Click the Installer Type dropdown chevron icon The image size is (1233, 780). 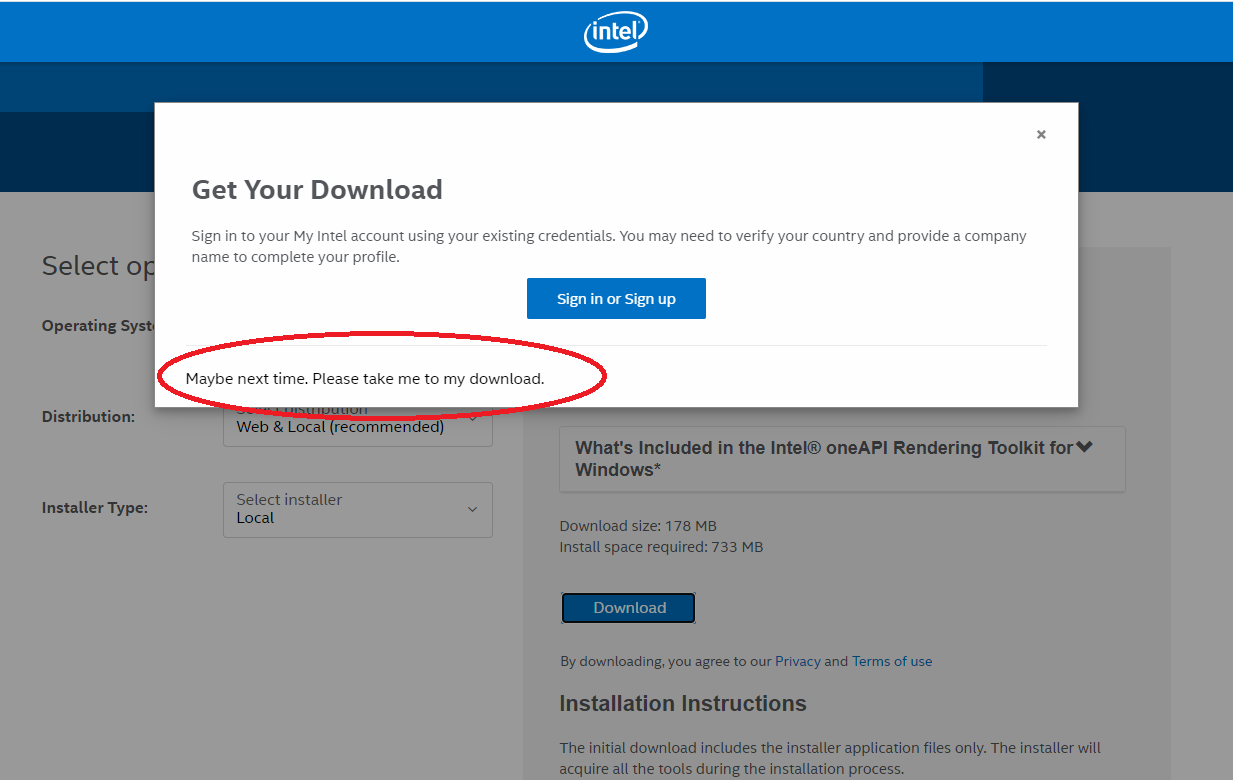(471, 509)
